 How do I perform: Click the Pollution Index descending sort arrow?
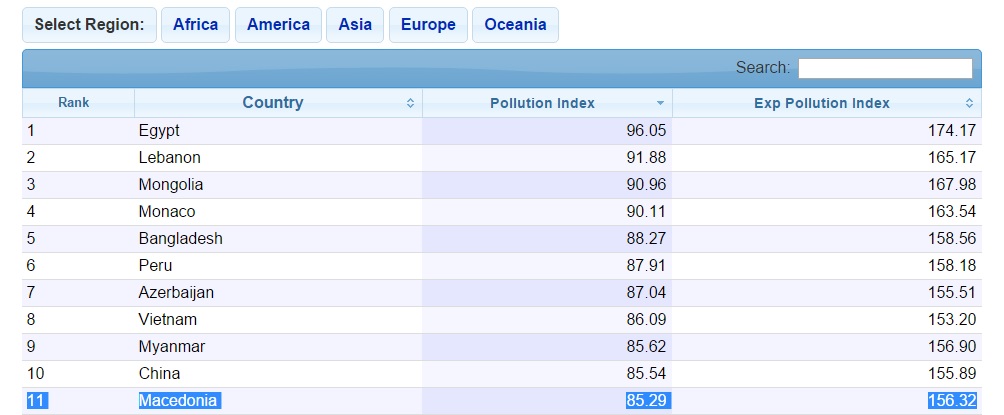(x=660, y=103)
